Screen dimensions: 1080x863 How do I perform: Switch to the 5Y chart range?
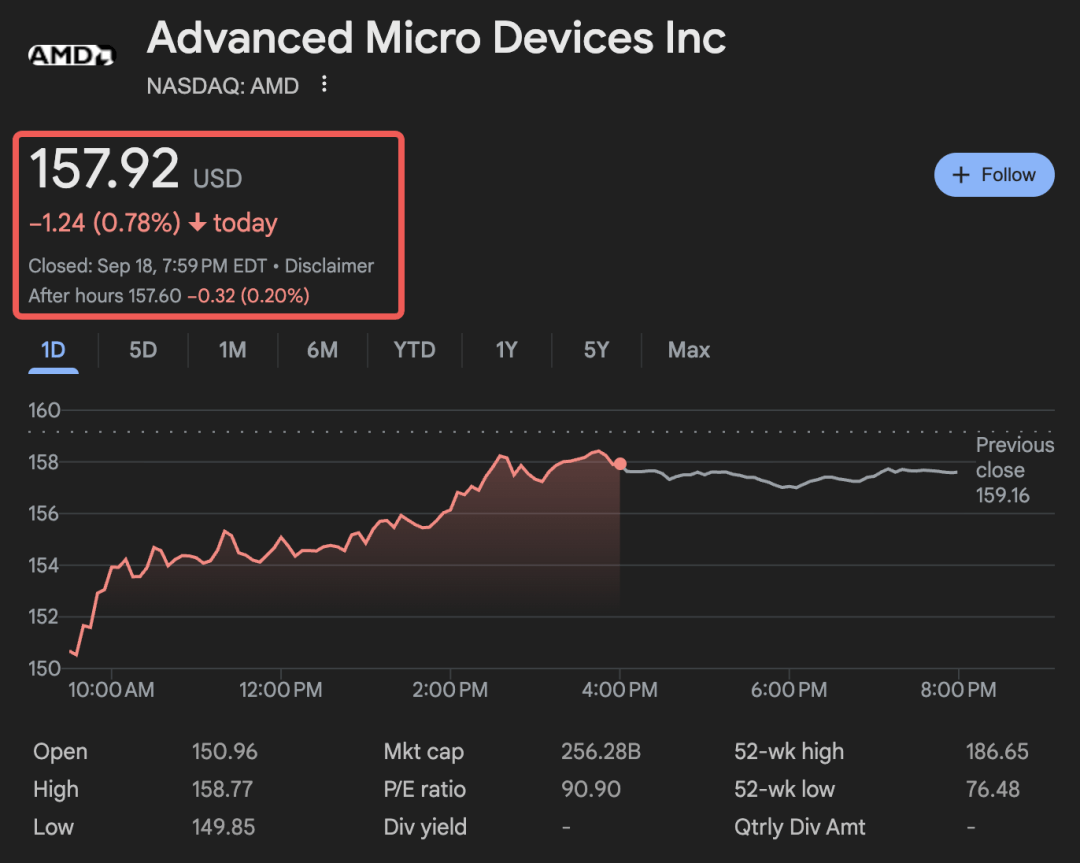click(596, 350)
